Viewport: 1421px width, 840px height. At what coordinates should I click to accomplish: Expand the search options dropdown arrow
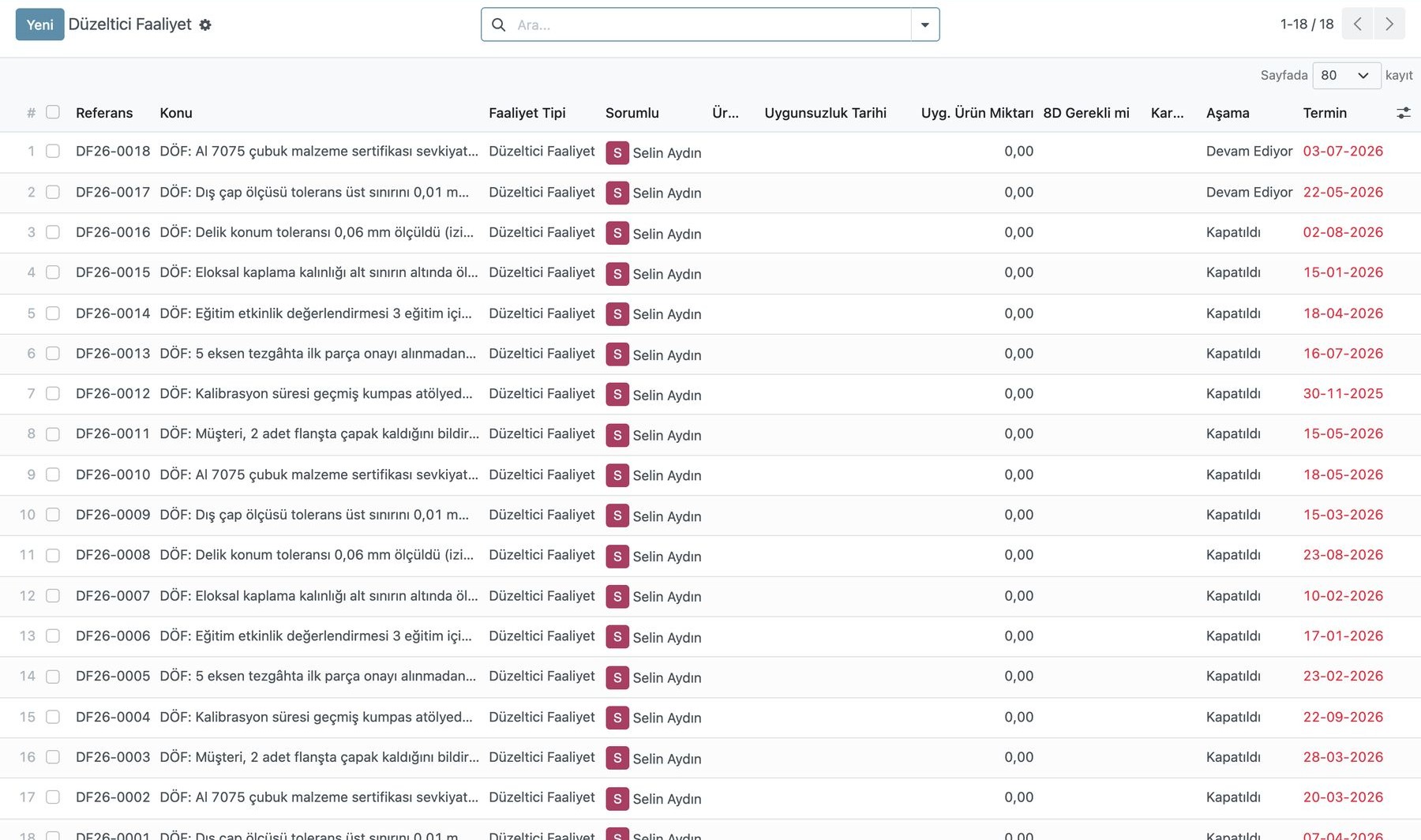point(925,24)
